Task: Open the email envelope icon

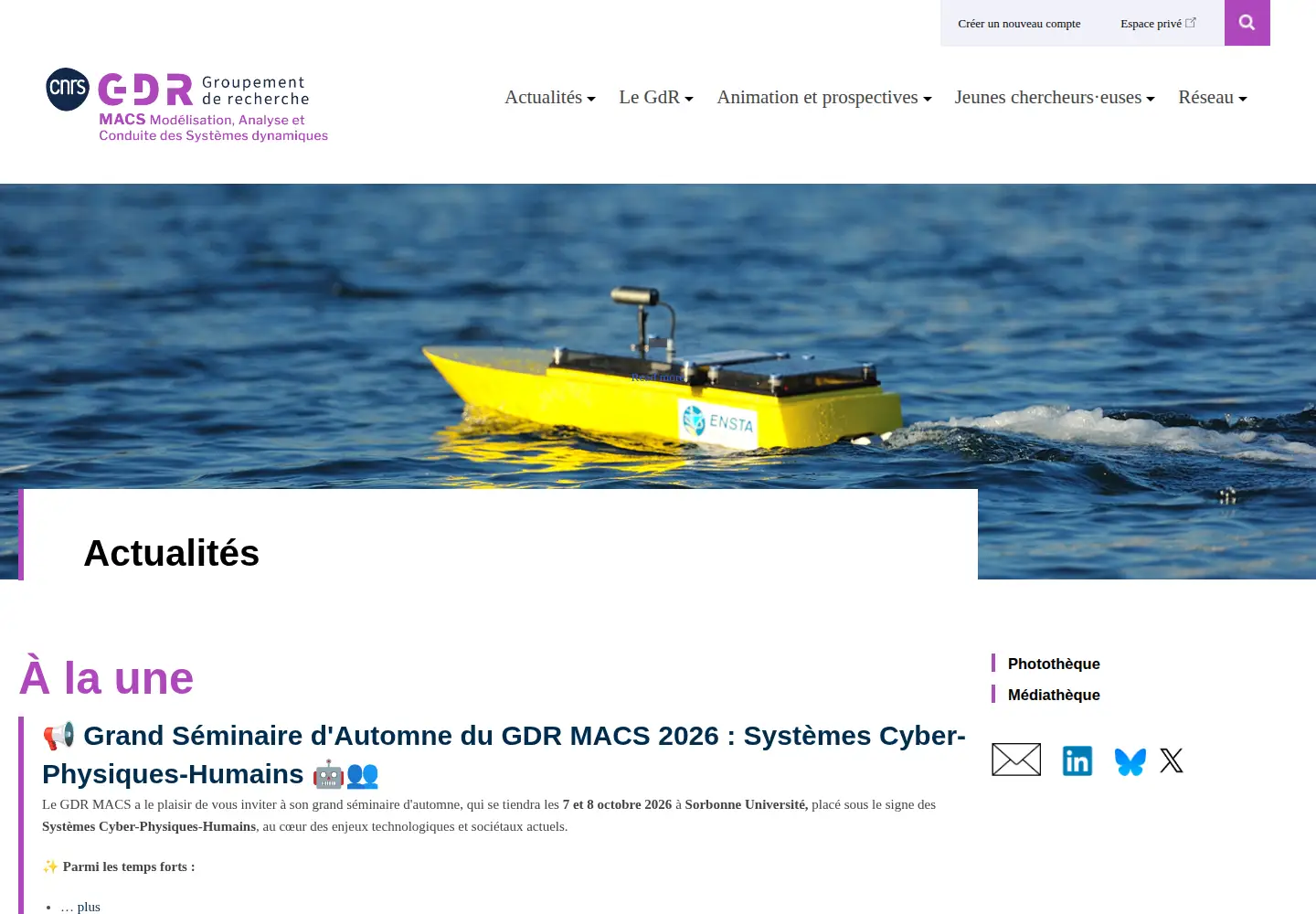Action: pos(1016,760)
